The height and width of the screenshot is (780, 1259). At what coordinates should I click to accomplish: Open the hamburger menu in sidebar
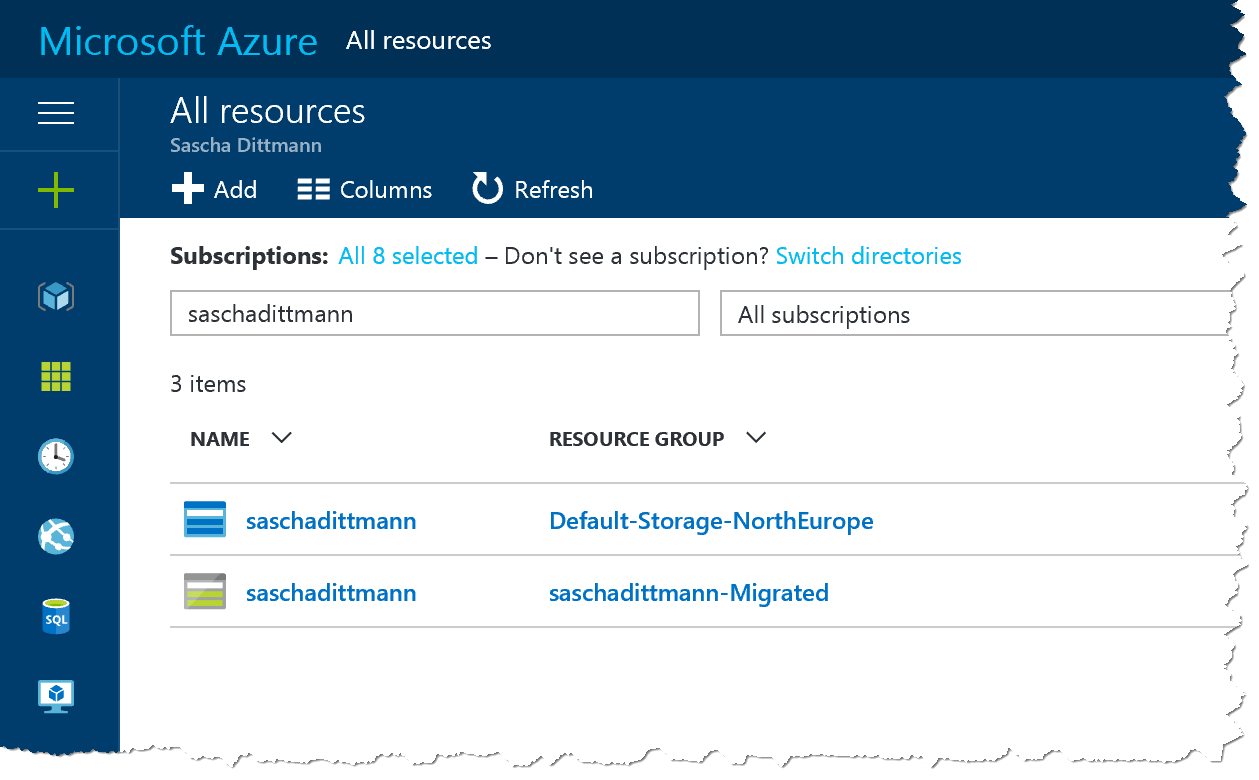56,114
